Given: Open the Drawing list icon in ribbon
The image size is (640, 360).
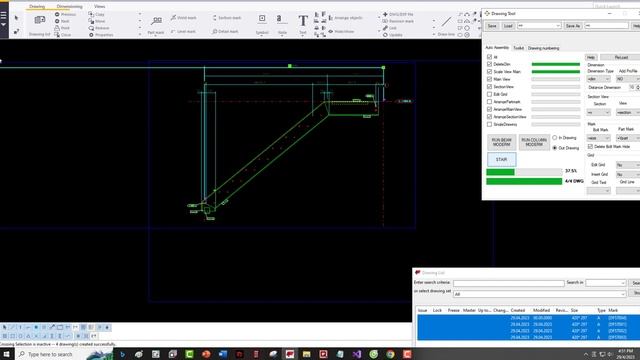Looking at the screenshot, I should pyautogui.click(x=40, y=20).
